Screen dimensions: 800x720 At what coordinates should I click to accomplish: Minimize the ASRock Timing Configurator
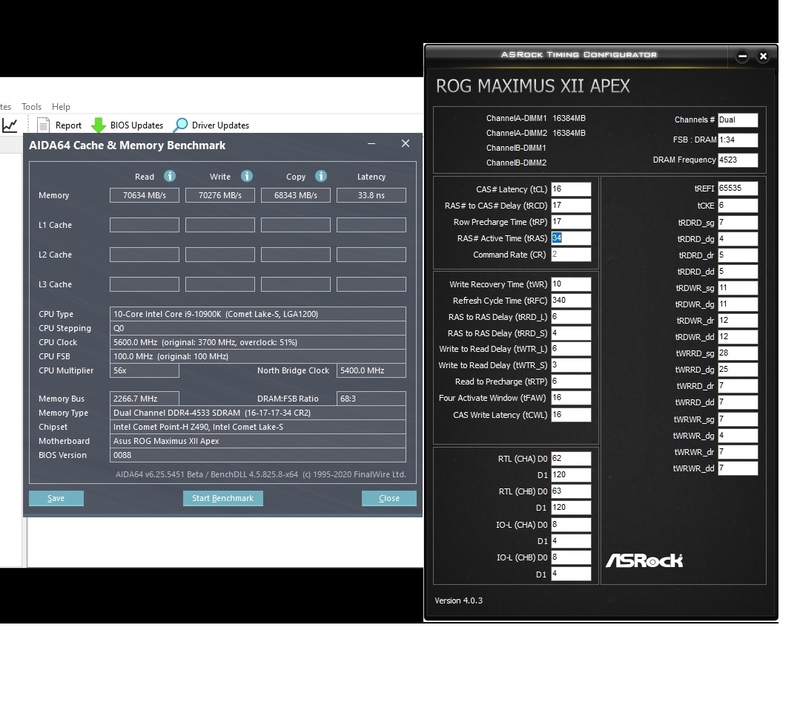742,56
